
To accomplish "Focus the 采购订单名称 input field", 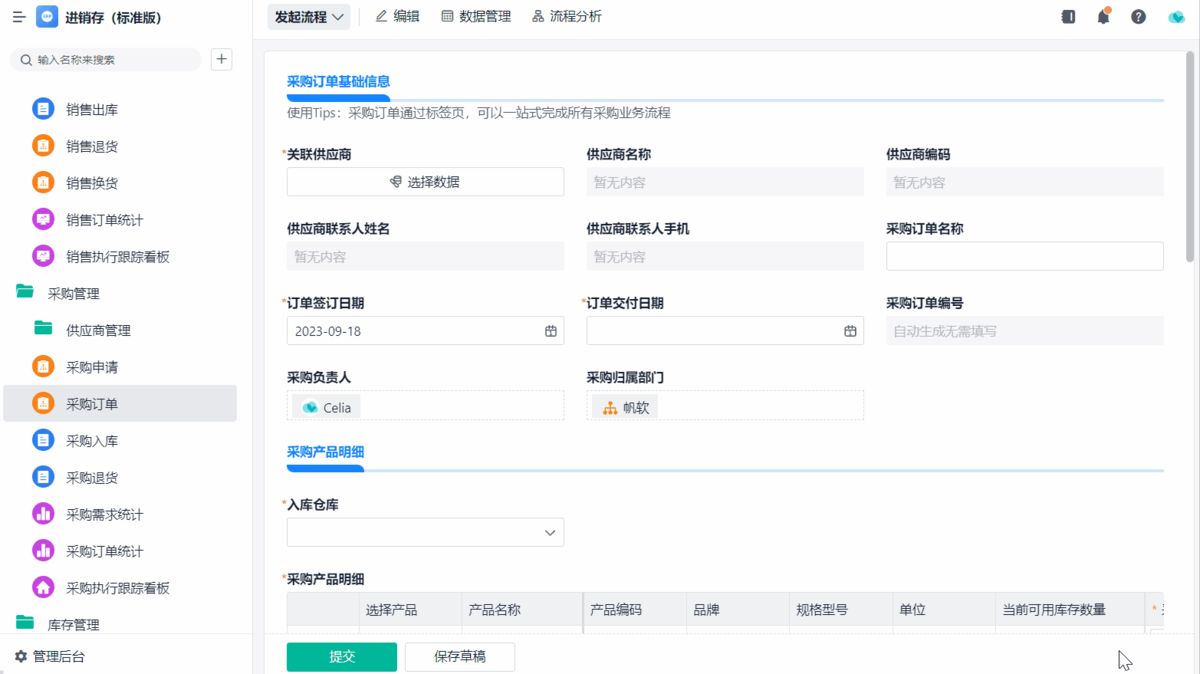I will point(1025,256).
